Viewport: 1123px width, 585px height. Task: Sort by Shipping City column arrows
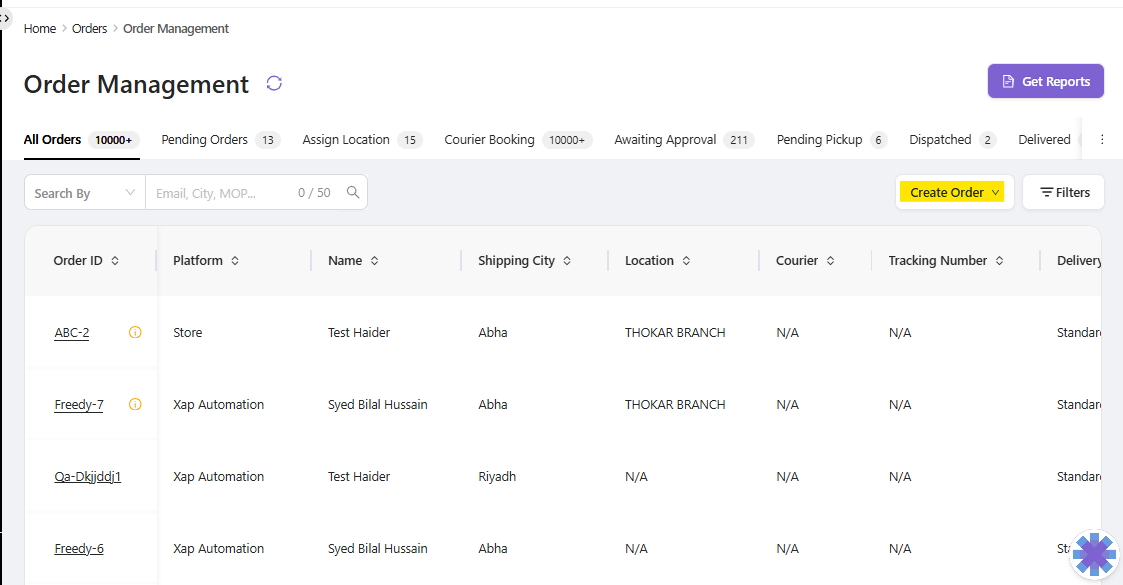pyautogui.click(x=567, y=261)
